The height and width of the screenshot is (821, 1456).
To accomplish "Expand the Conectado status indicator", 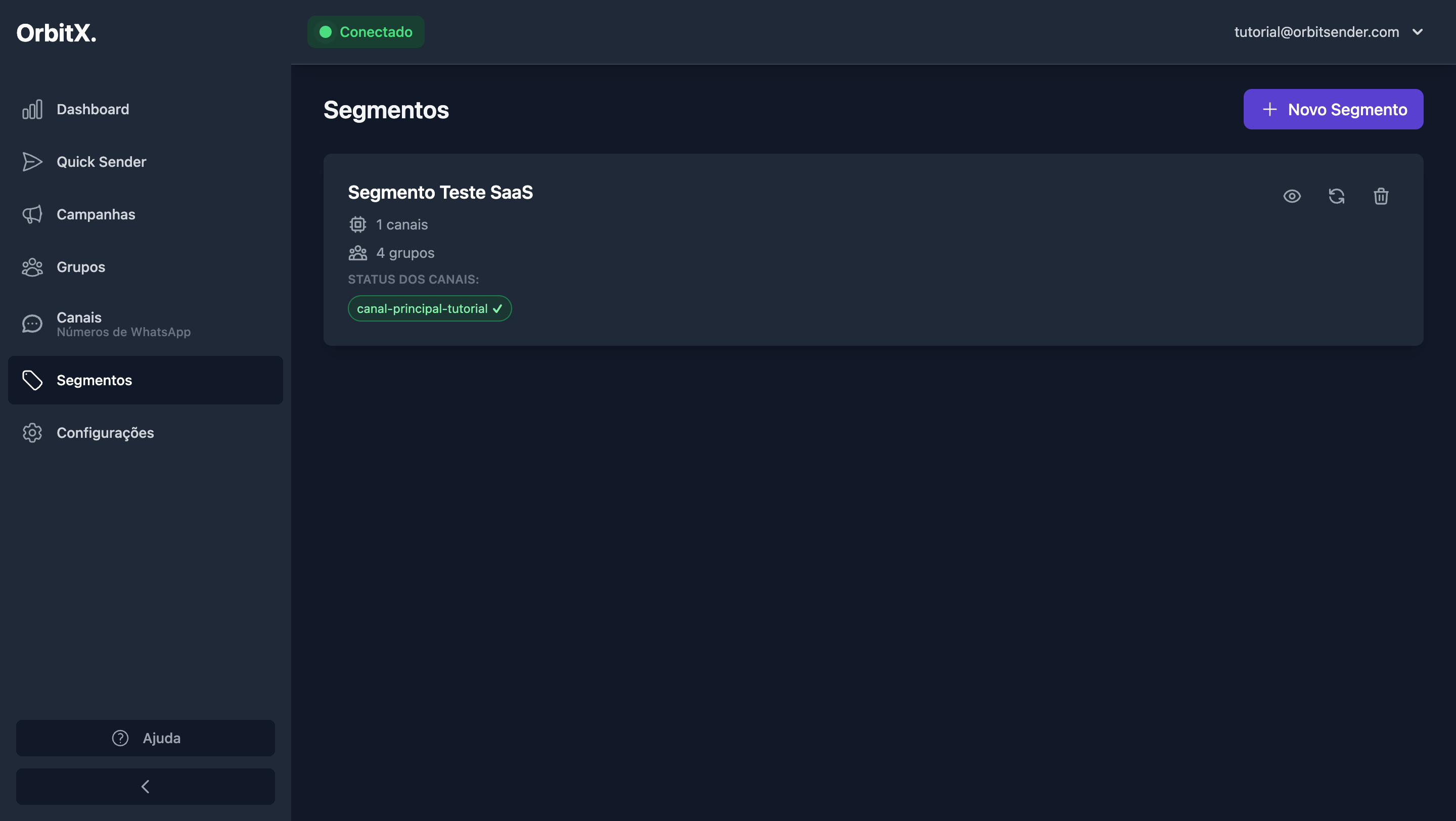I will pos(365,32).
